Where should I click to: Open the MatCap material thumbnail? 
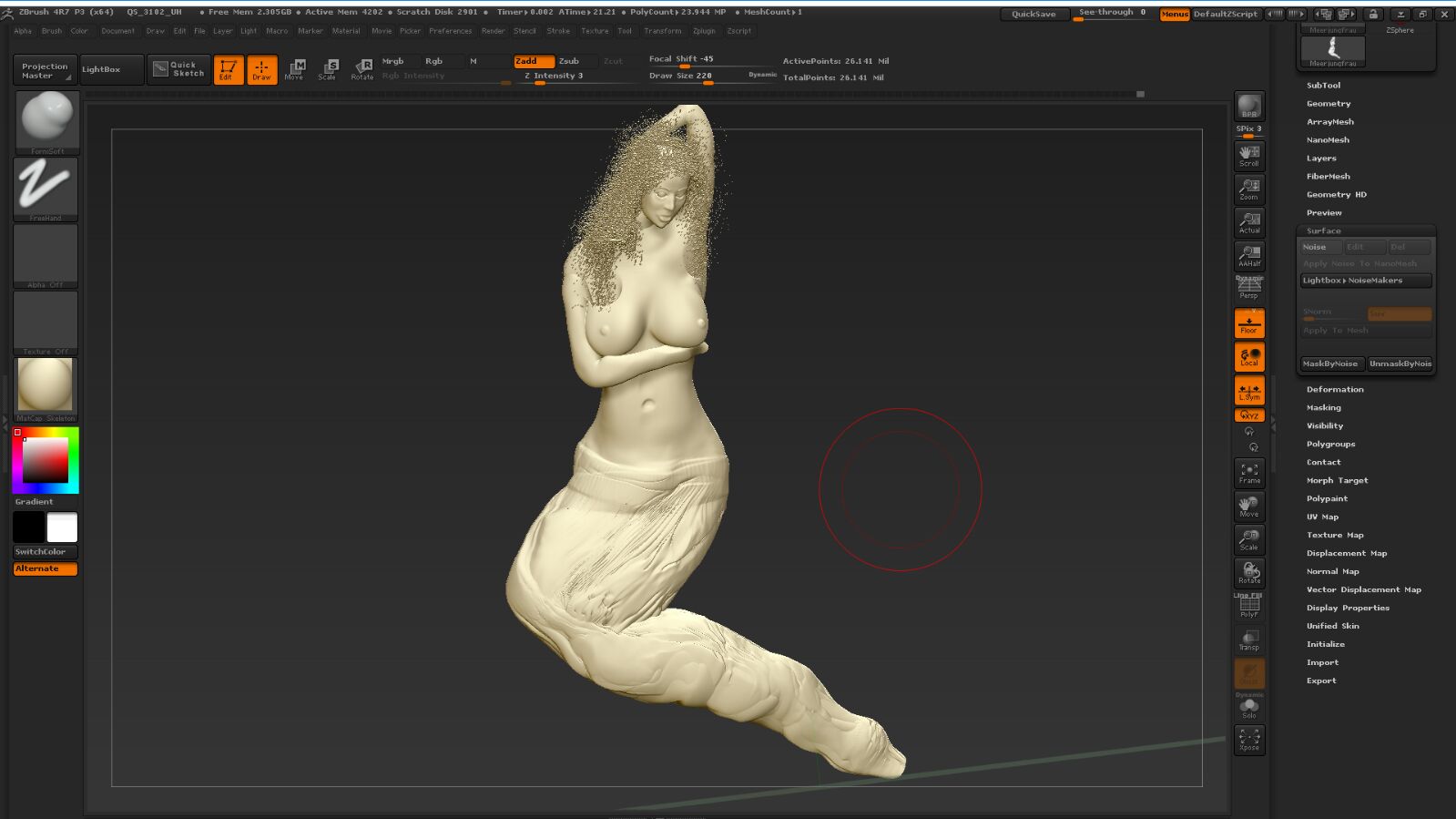point(46,385)
